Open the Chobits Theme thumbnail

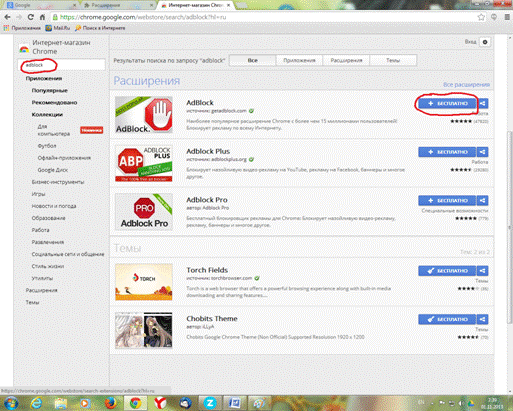(x=144, y=330)
